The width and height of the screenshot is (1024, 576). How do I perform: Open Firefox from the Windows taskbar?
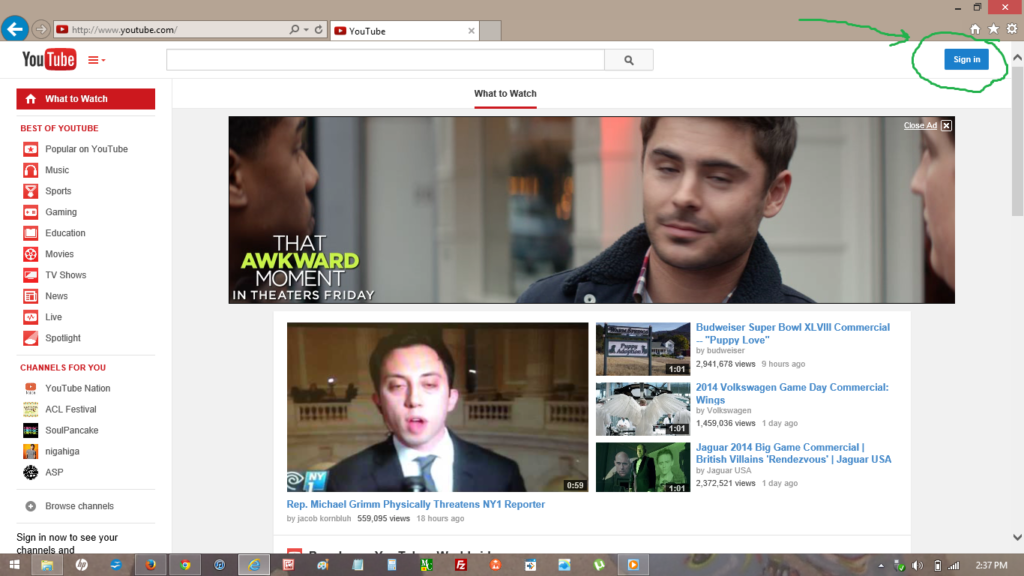151,565
